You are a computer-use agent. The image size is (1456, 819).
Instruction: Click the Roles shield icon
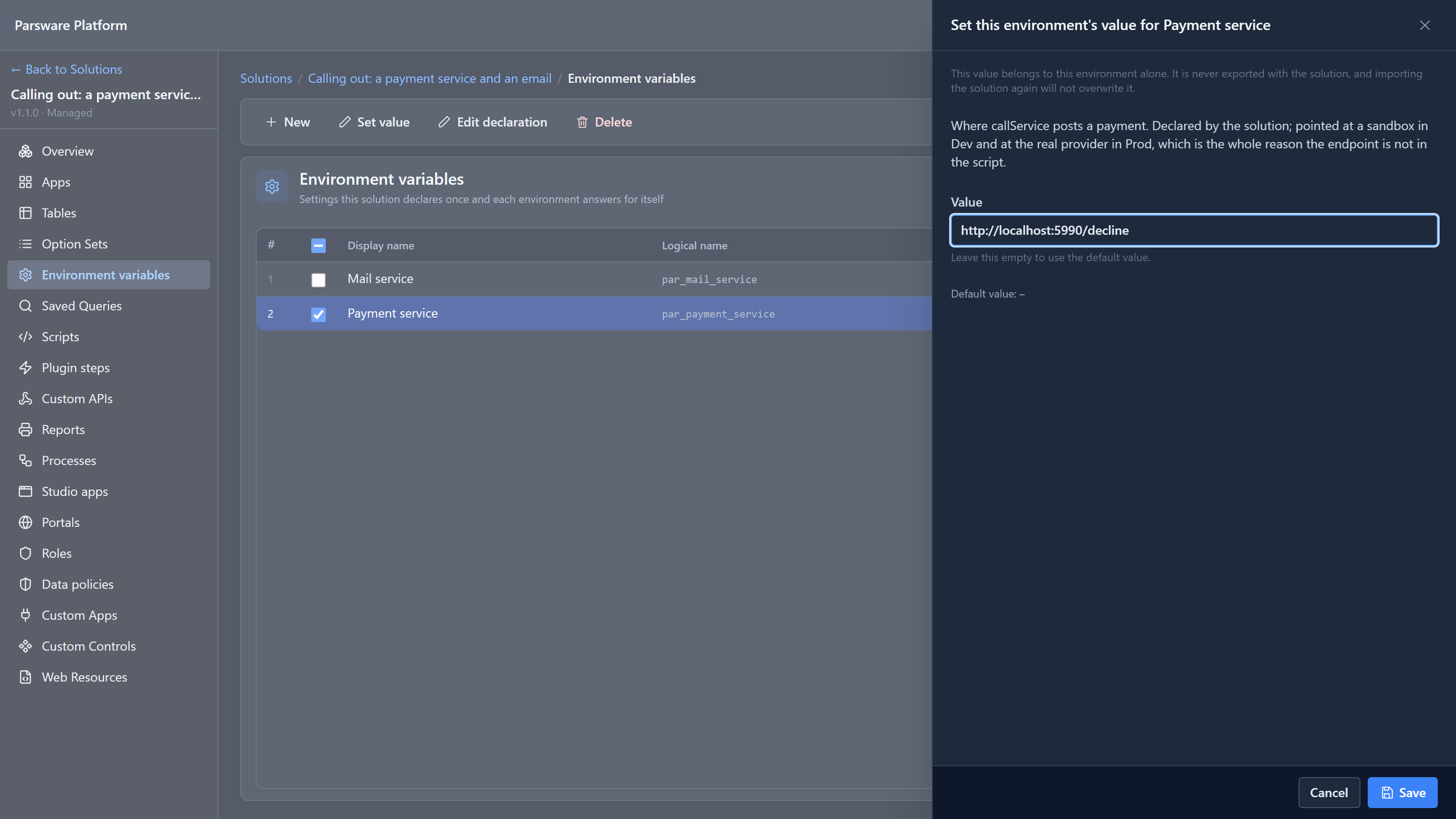coord(25,553)
